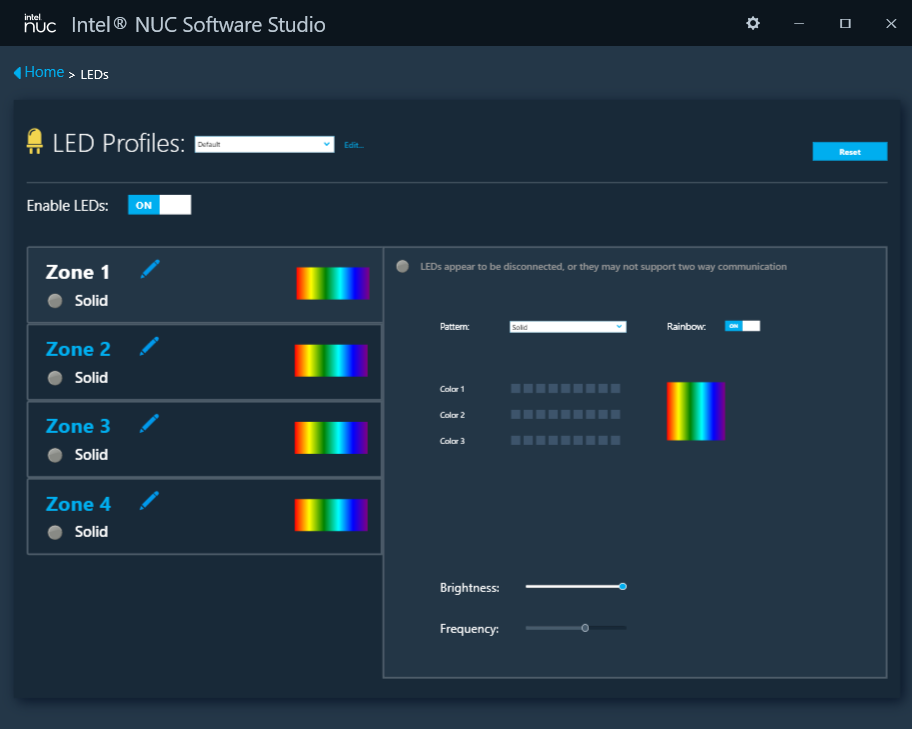Viewport: 912px width, 729px height.
Task: Pick last swatch in Color 1 row
Action: [615, 389]
